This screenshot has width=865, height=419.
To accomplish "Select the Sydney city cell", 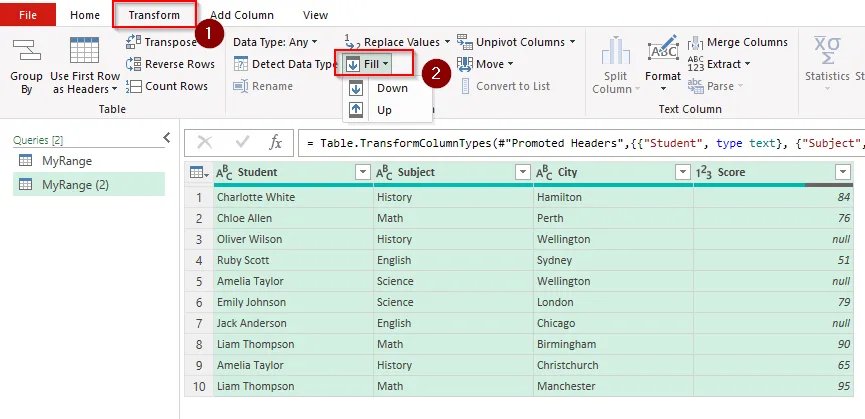I will [x=613, y=260].
